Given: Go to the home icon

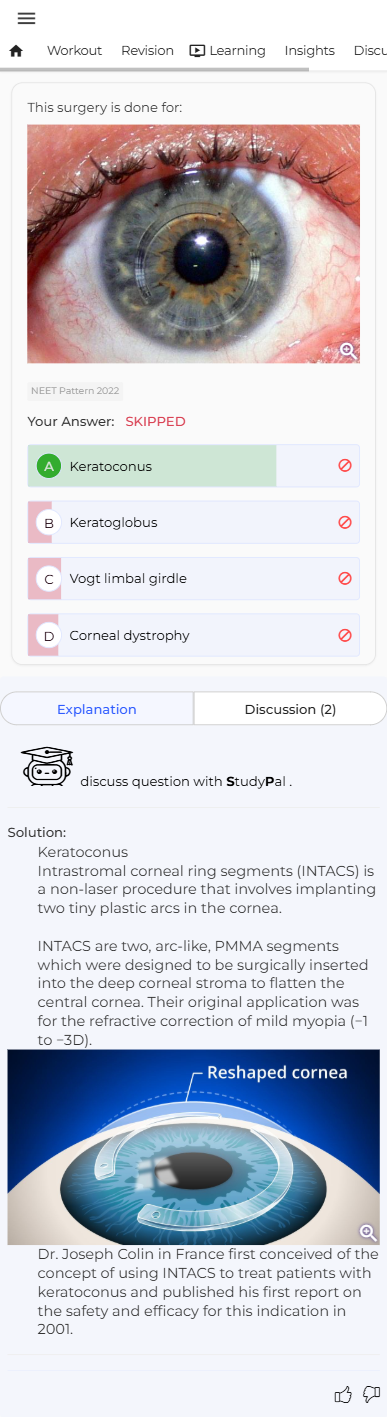Looking at the screenshot, I should [x=16, y=51].
